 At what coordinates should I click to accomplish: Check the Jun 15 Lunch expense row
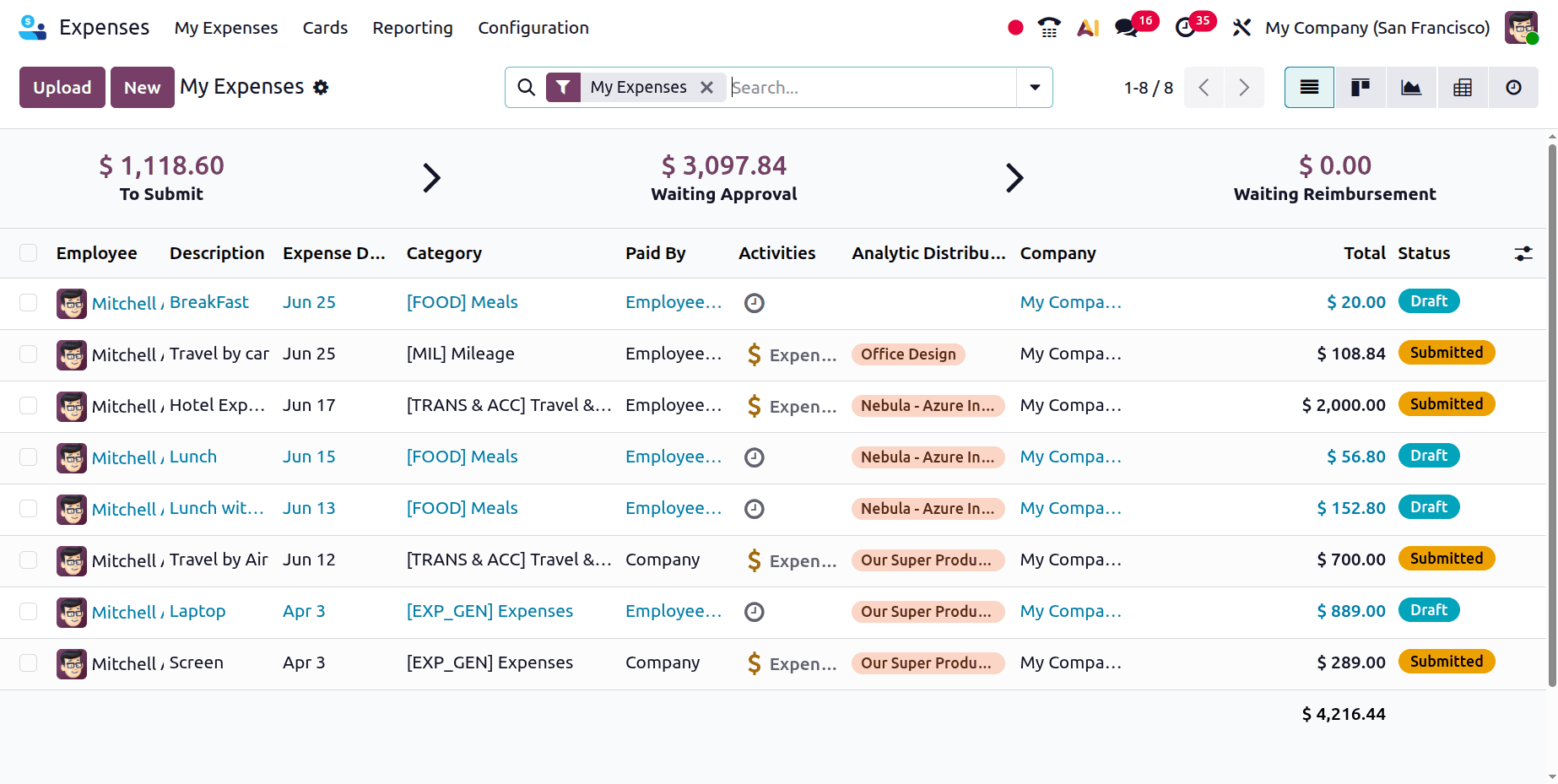tap(29, 457)
